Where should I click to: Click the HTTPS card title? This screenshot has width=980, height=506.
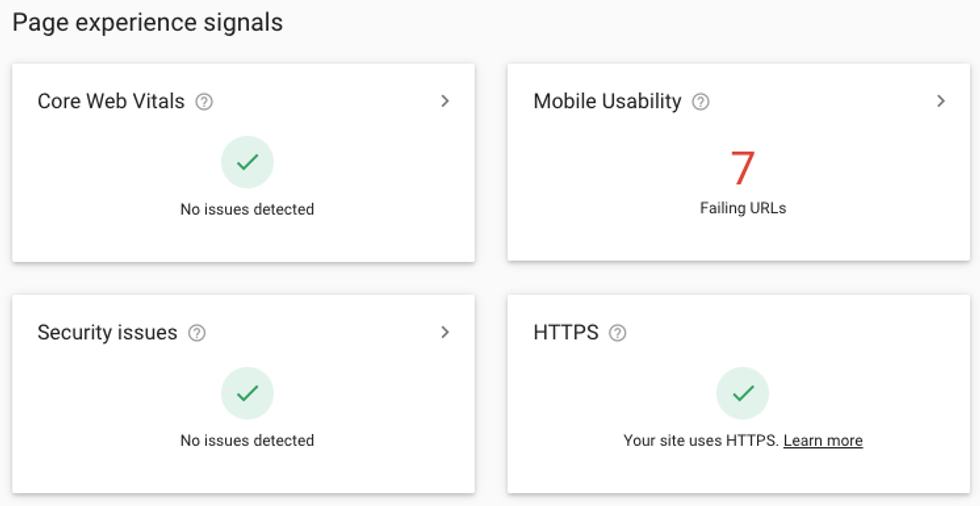pos(566,333)
